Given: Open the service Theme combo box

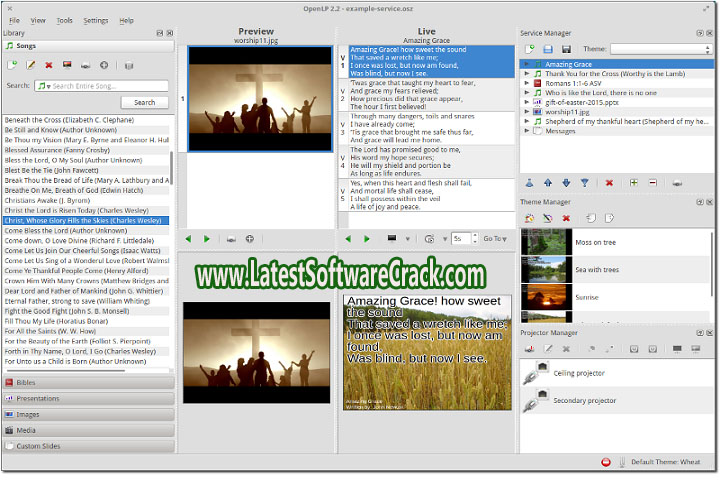Looking at the screenshot, I should (661, 49).
